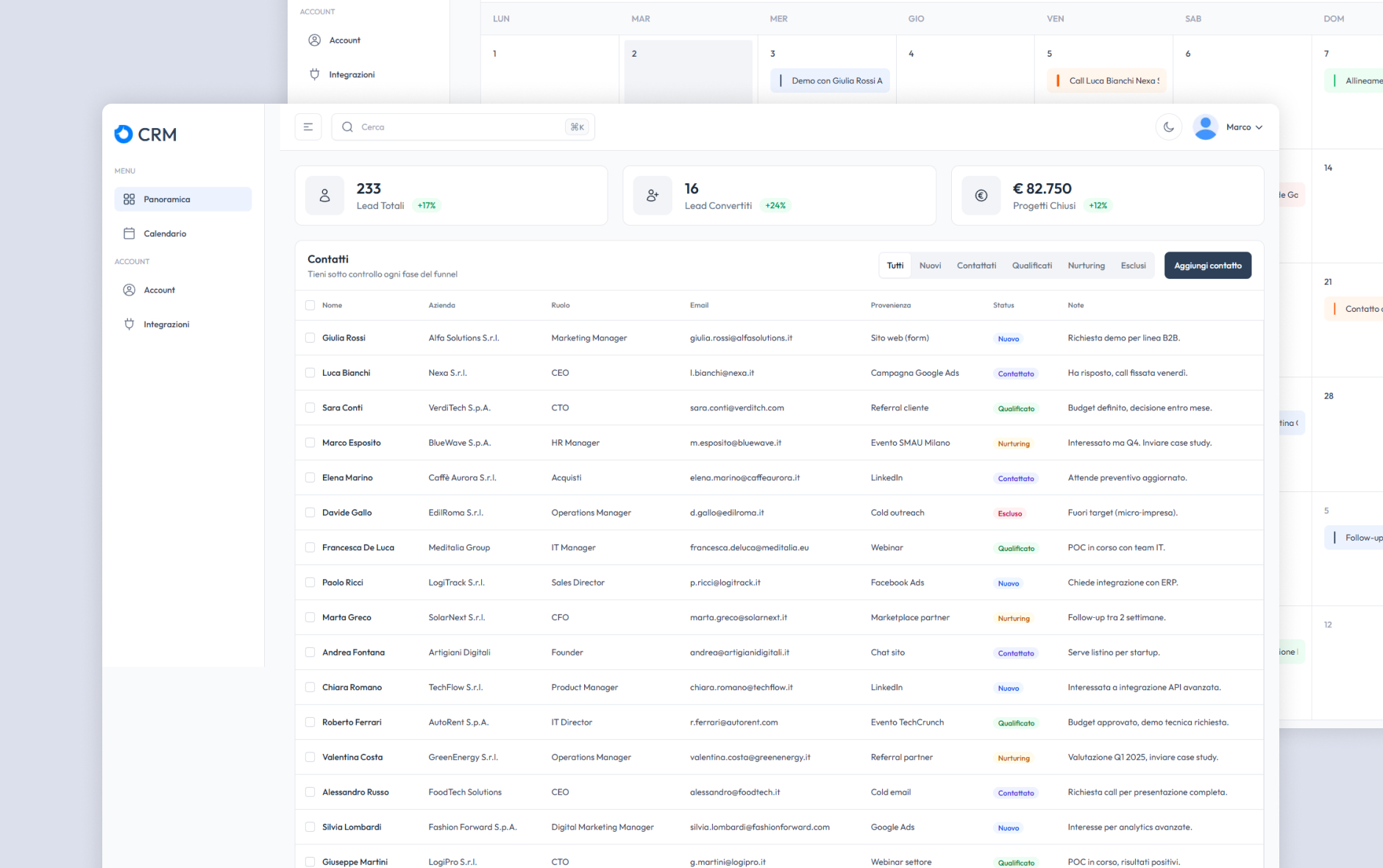1383x868 pixels.
Task: Check the box for Giulia Rossi
Action: (310, 338)
